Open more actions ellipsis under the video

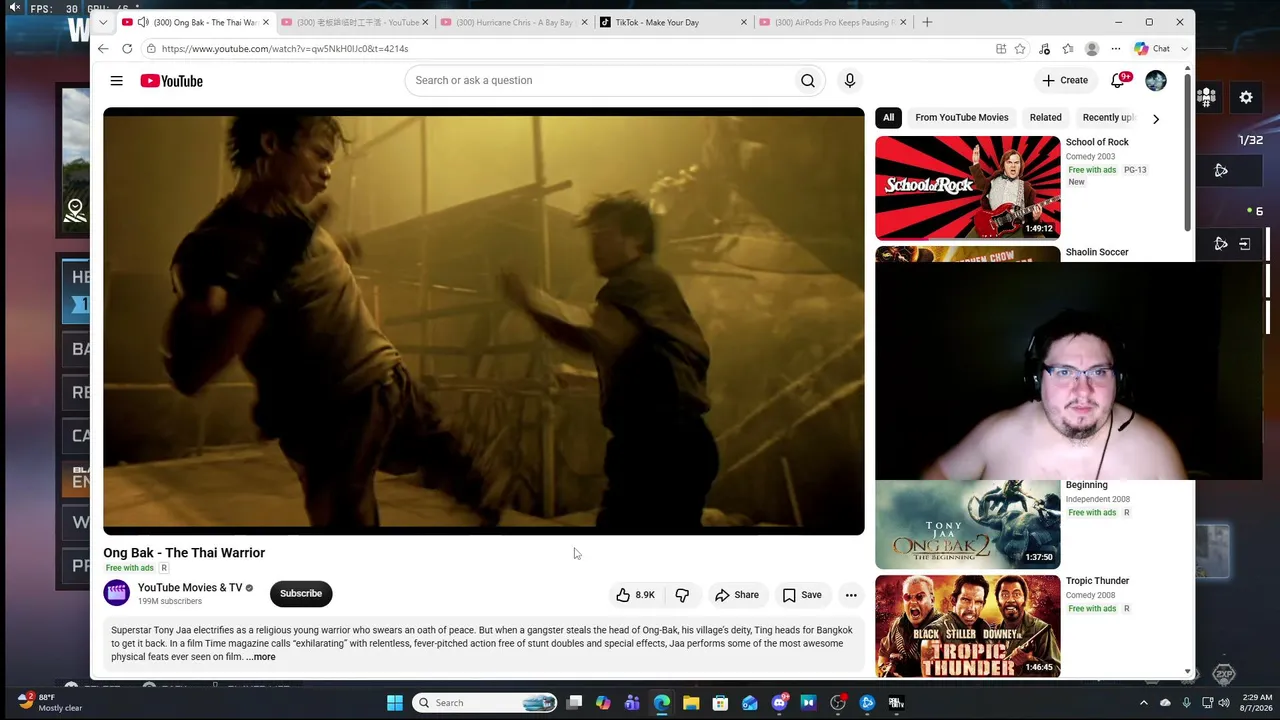(851, 595)
